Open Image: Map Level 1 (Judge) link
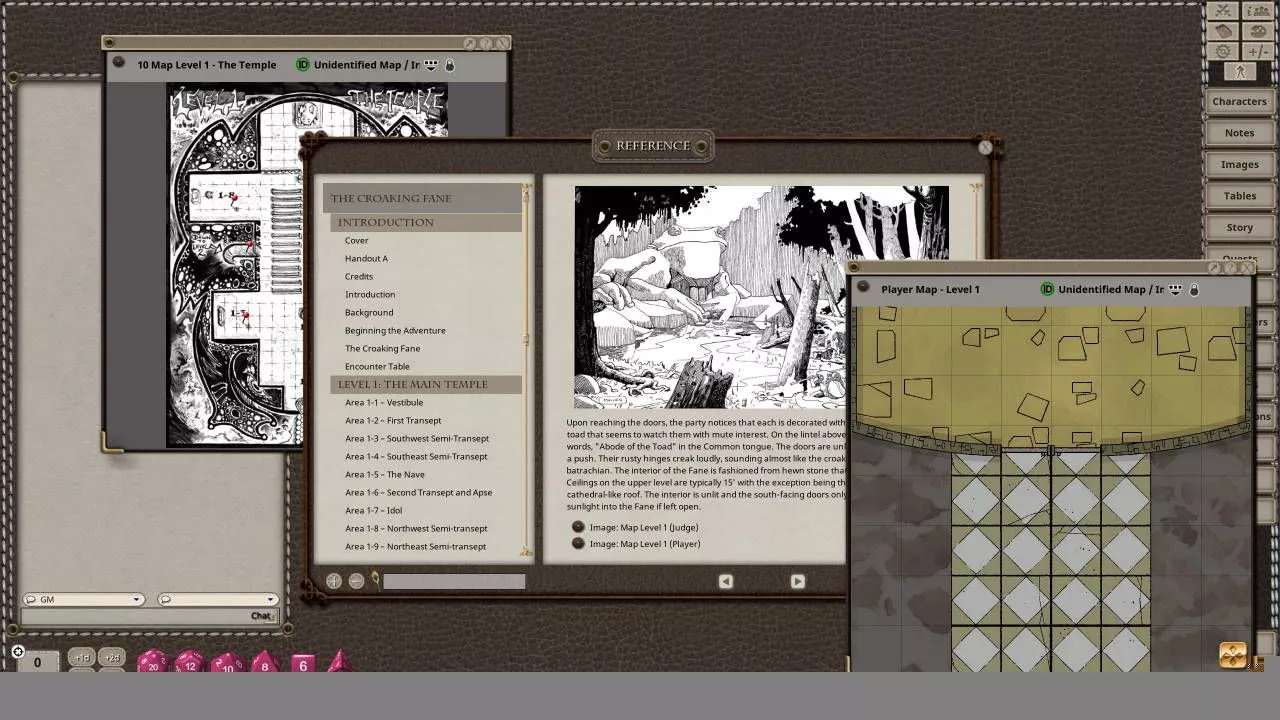This screenshot has width=1280, height=720. pos(644,527)
